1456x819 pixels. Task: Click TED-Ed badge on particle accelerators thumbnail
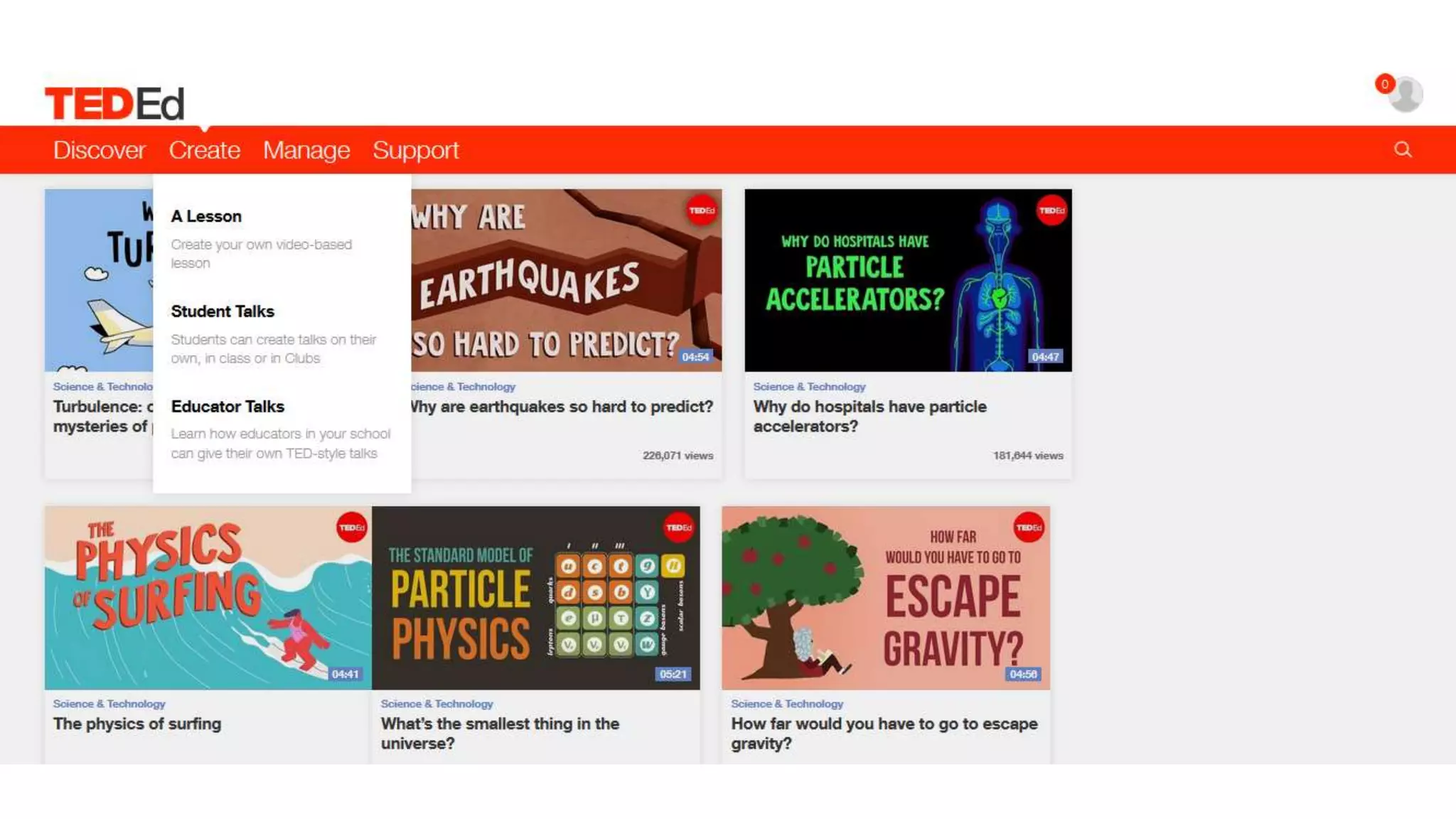[1051, 210]
